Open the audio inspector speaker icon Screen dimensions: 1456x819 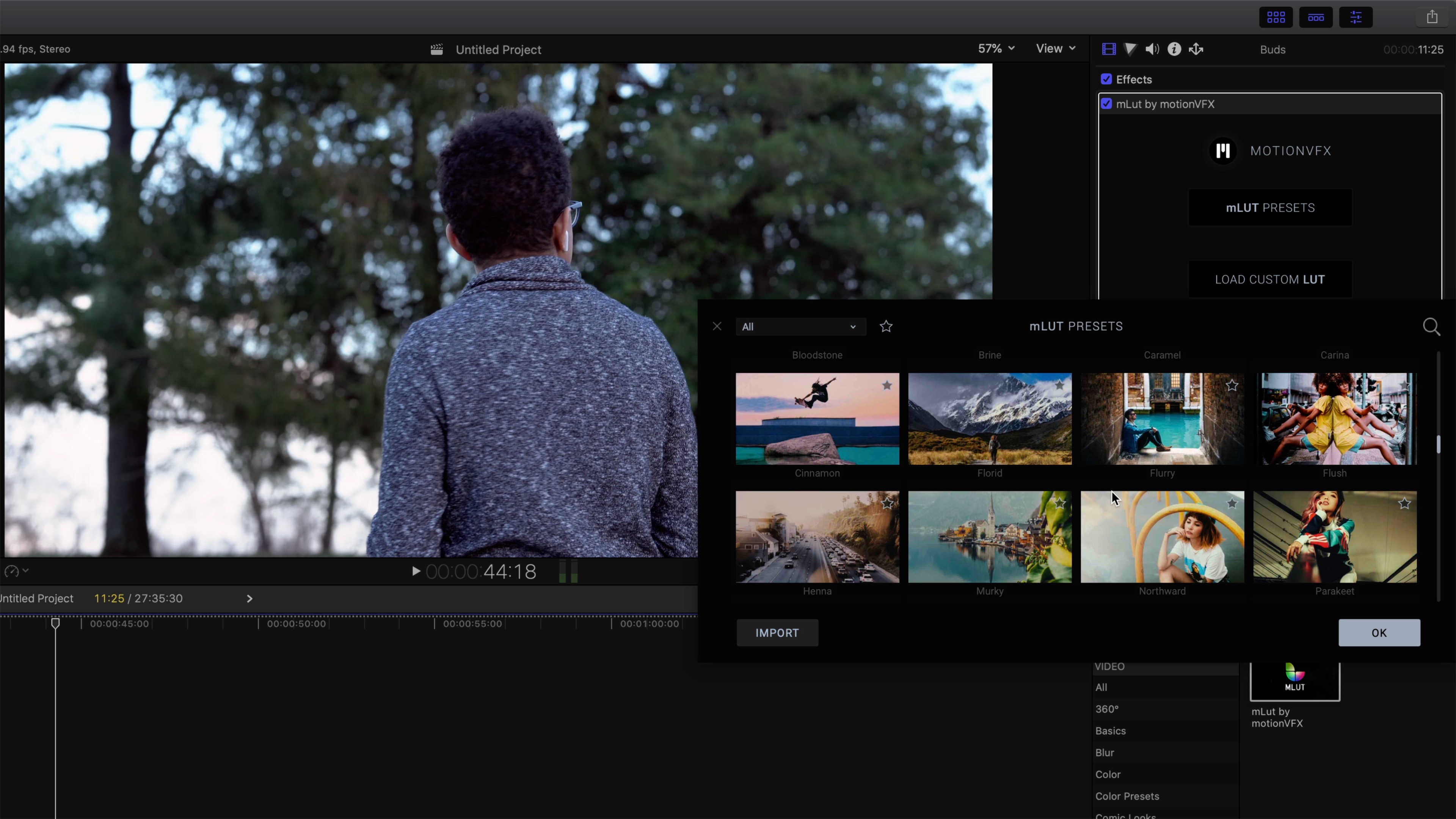tap(1152, 49)
